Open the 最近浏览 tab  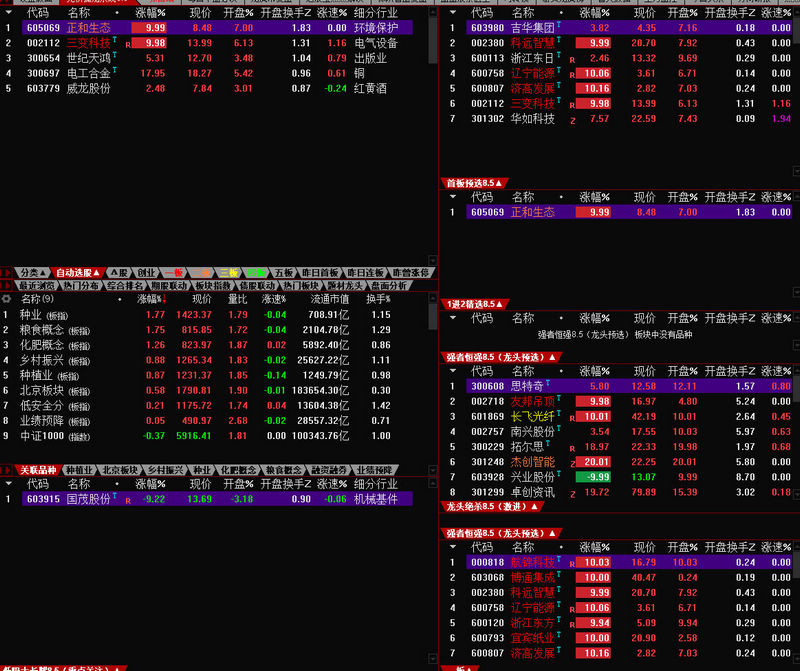tap(37, 285)
